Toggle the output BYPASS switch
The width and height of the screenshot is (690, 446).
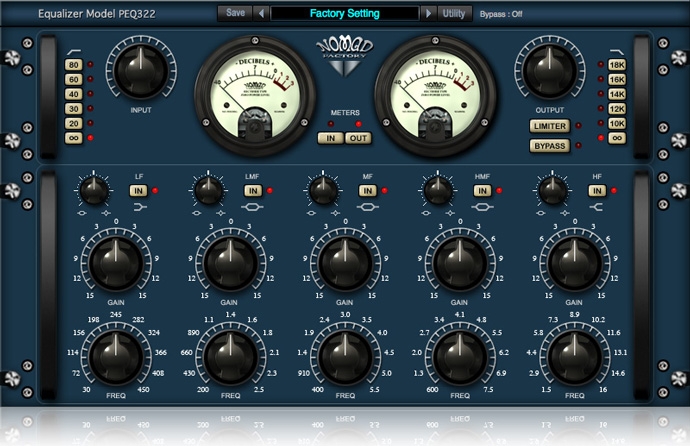click(550, 146)
